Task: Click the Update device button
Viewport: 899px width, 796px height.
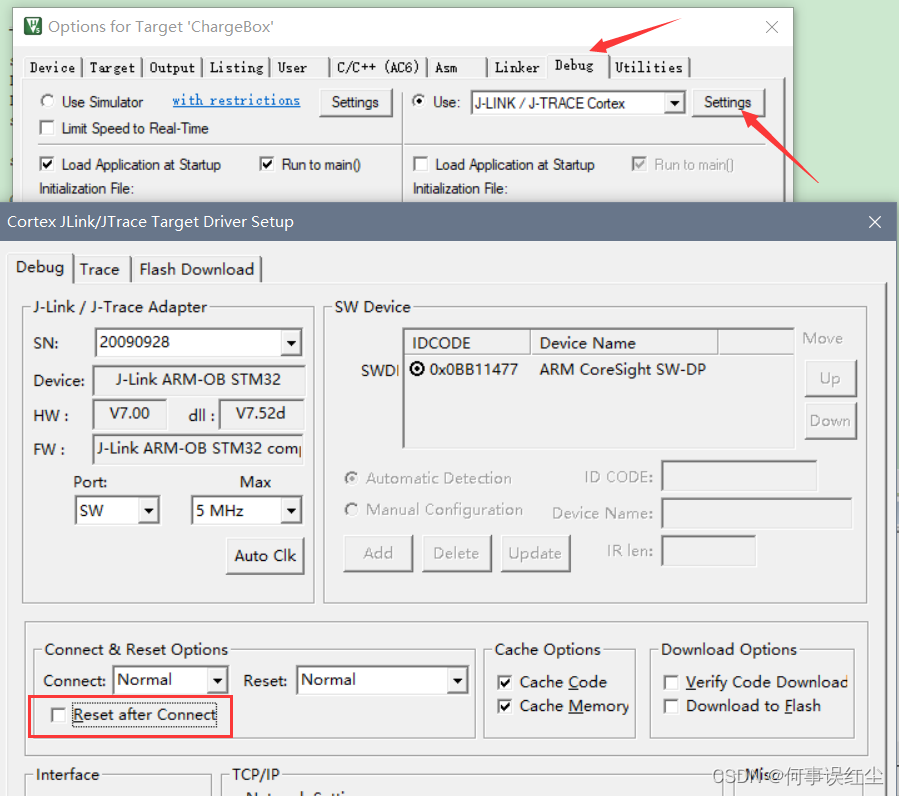Action: click(535, 553)
